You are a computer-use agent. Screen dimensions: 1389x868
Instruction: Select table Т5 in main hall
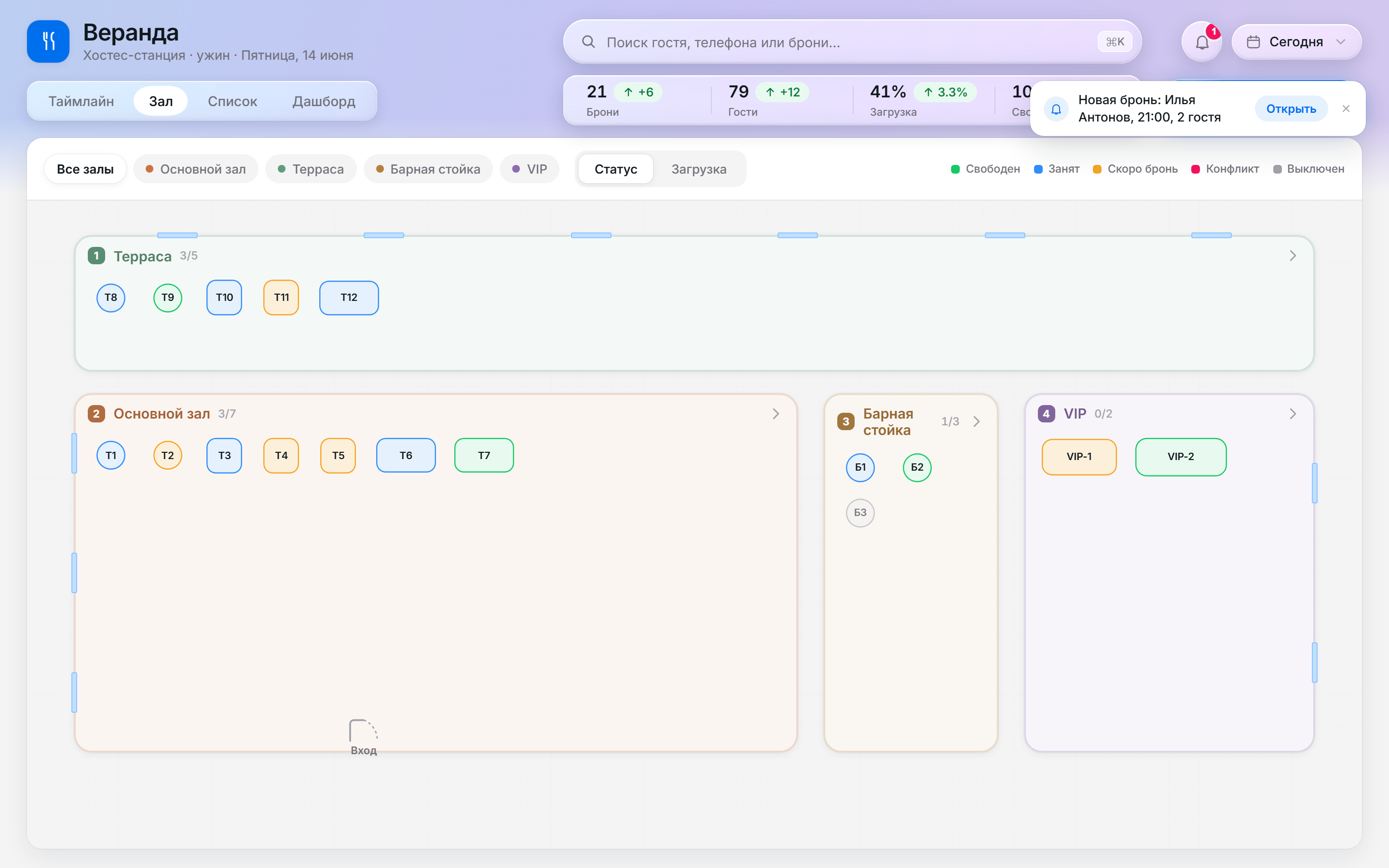(338, 455)
